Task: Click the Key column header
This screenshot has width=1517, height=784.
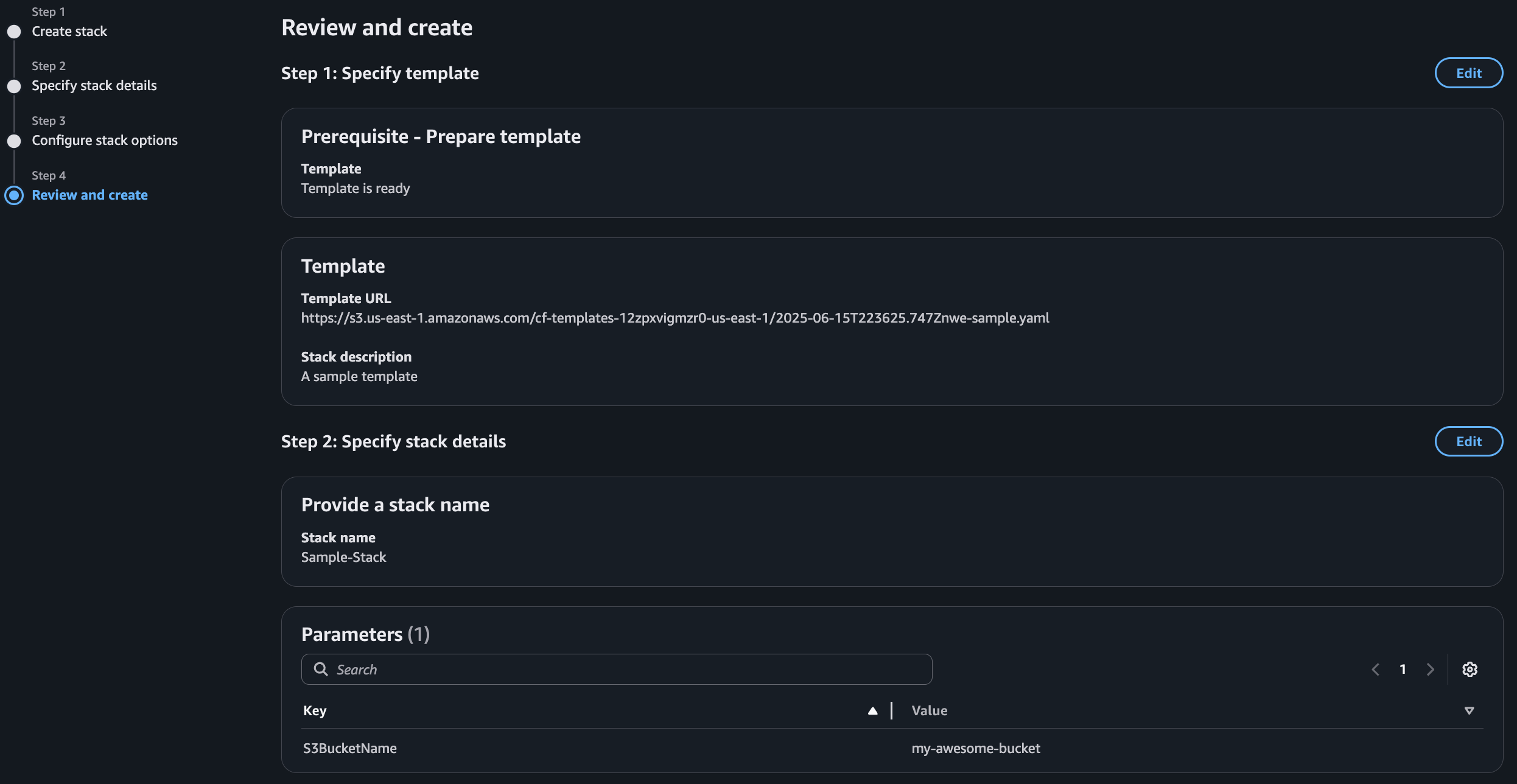Action: [315, 711]
